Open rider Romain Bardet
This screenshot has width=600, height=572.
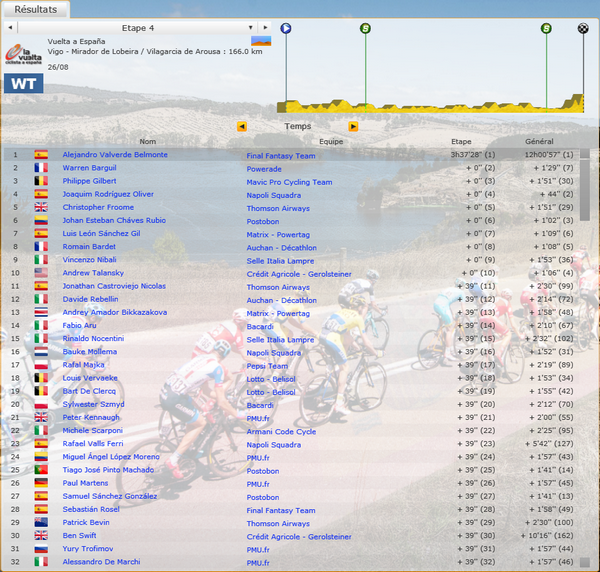pyautogui.click(x=89, y=246)
